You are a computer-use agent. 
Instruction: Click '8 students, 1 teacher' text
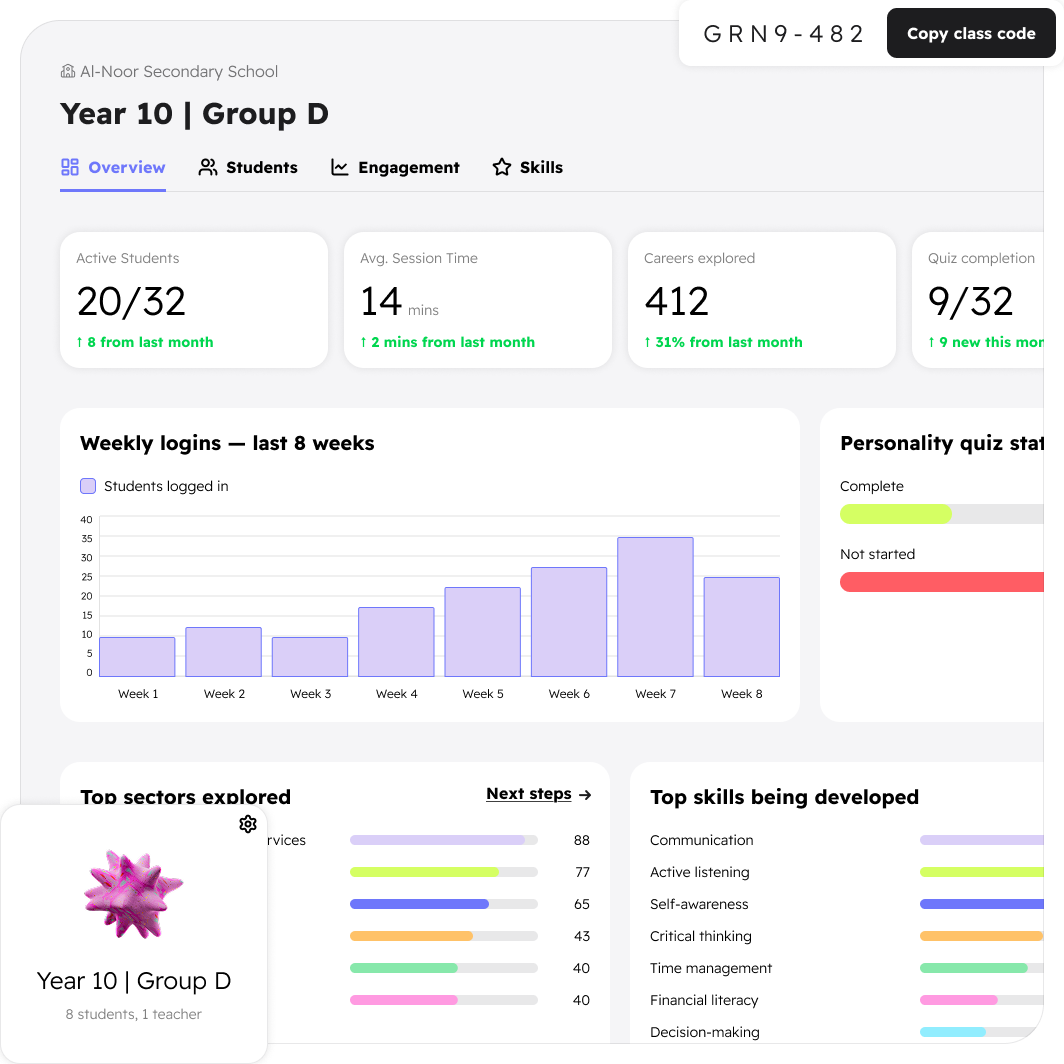coord(134,1014)
